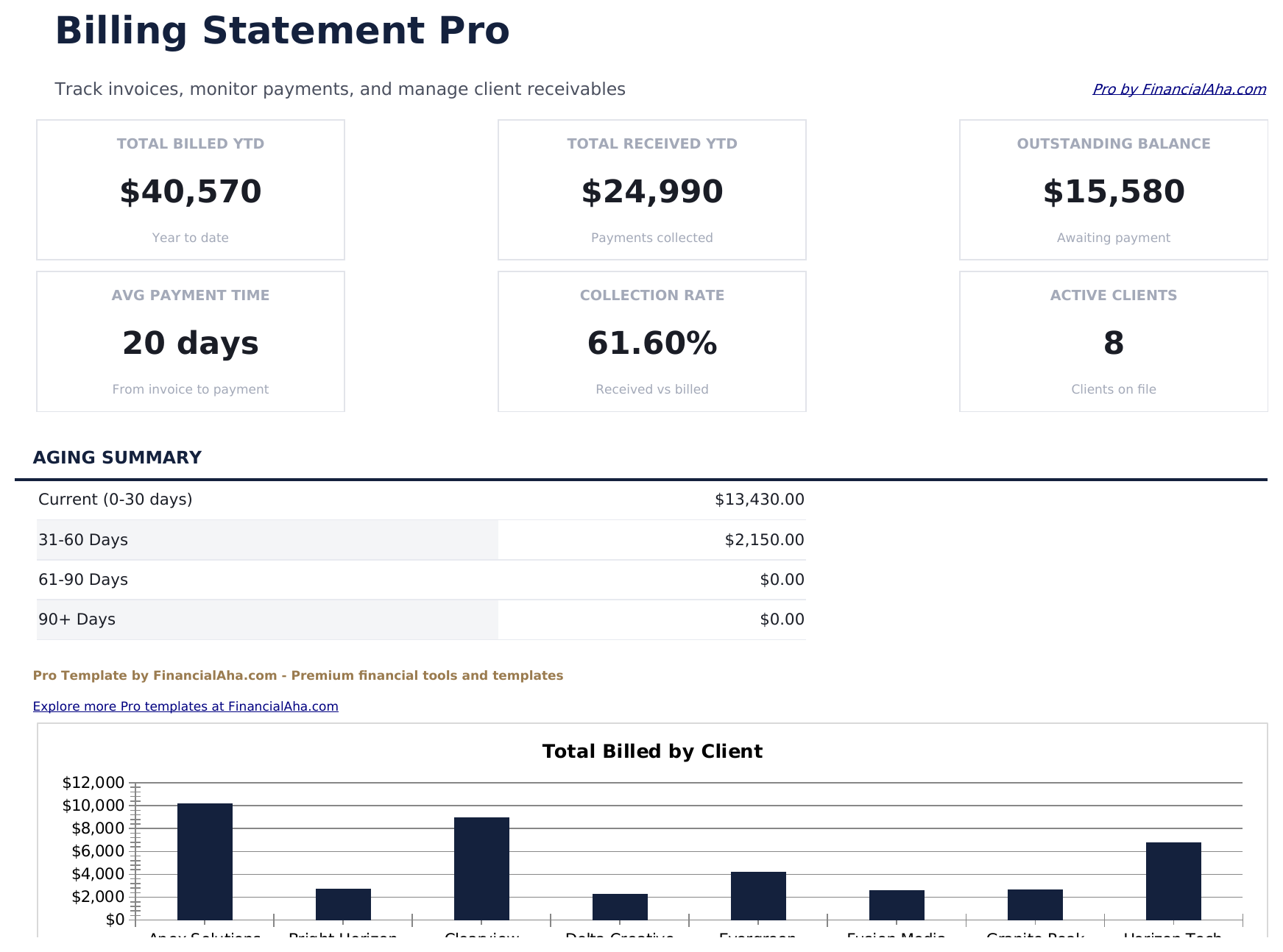This screenshot has height=952, width=1283.
Task: Select the Avg Payment Time card
Action: [x=190, y=341]
